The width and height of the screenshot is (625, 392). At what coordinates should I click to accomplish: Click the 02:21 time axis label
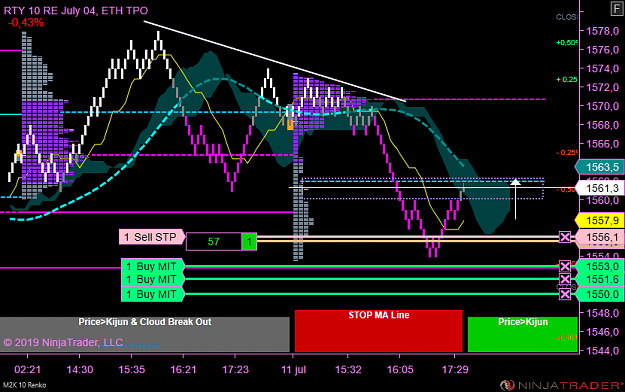(x=27, y=369)
